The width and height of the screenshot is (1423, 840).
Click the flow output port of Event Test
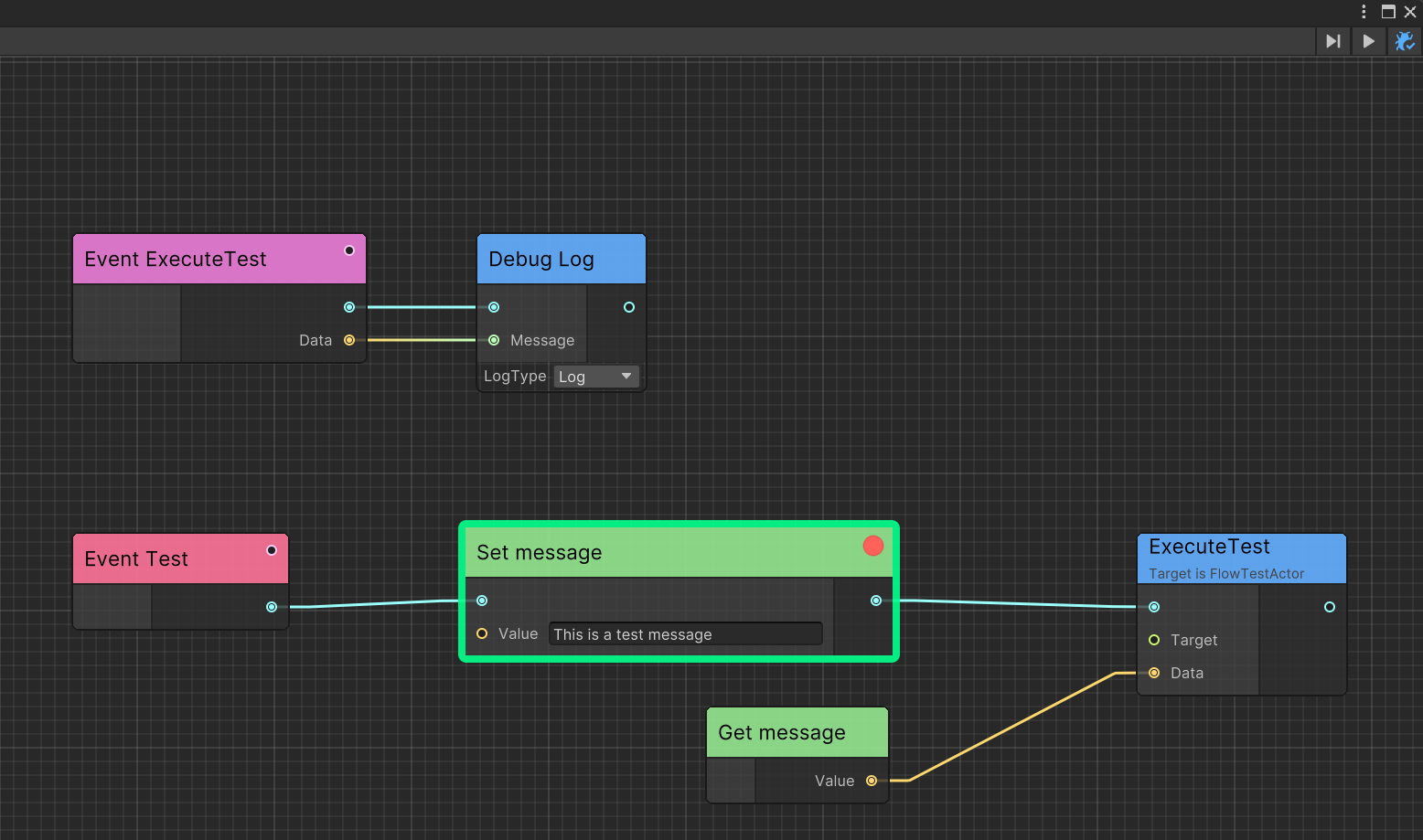click(x=272, y=607)
